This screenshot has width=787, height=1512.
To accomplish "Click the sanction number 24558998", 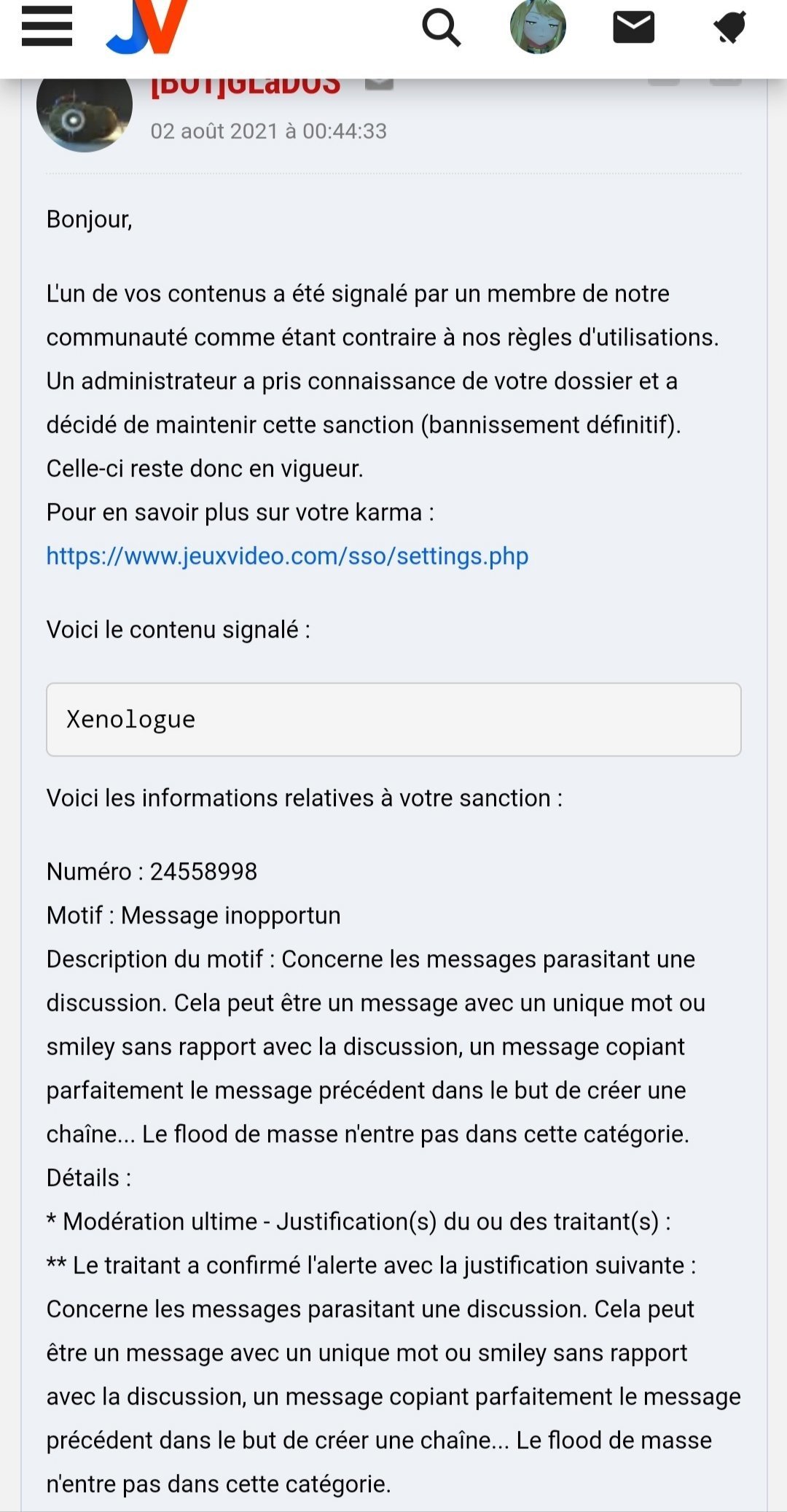I will coord(203,872).
